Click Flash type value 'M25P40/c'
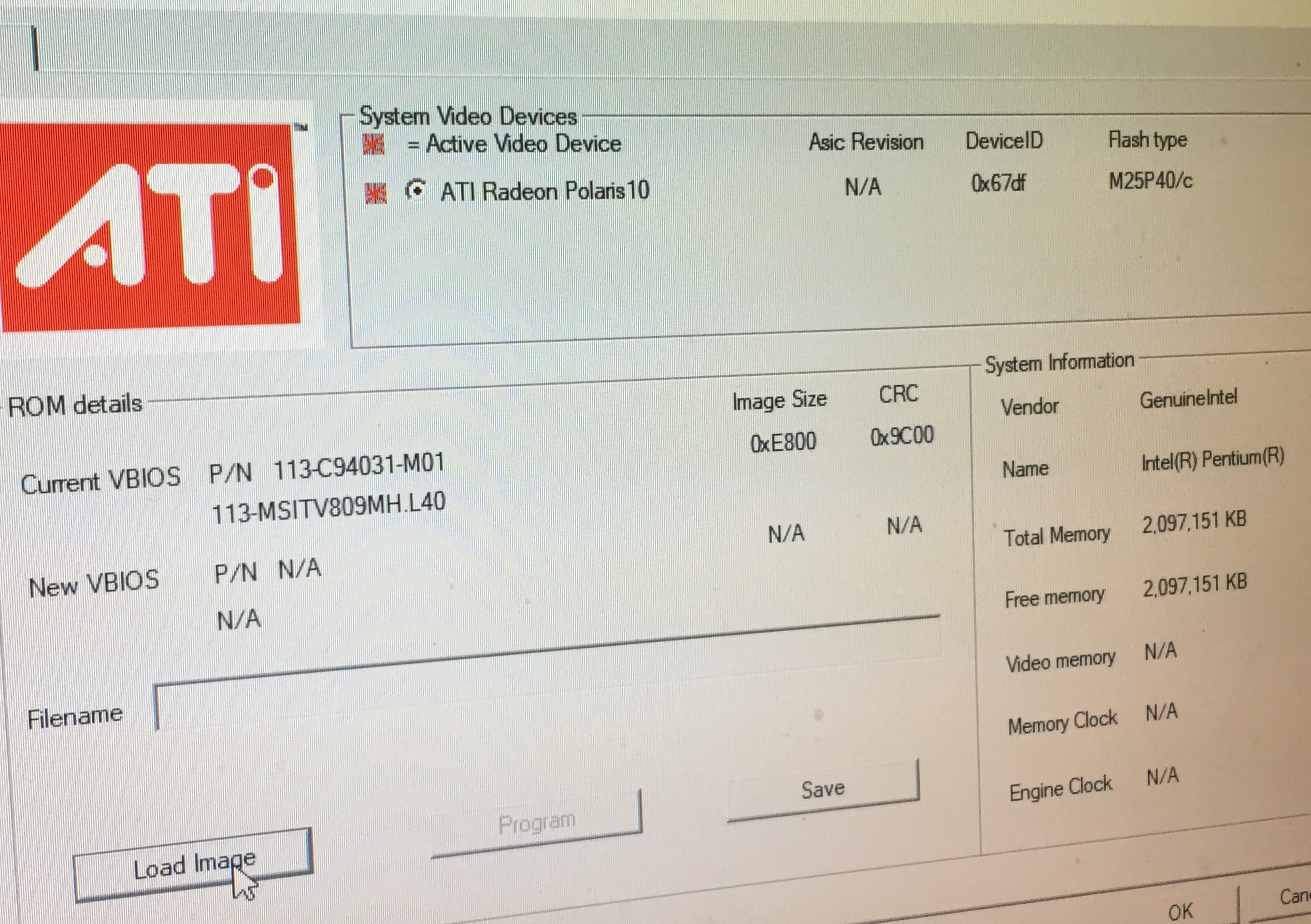 coord(1150,181)
